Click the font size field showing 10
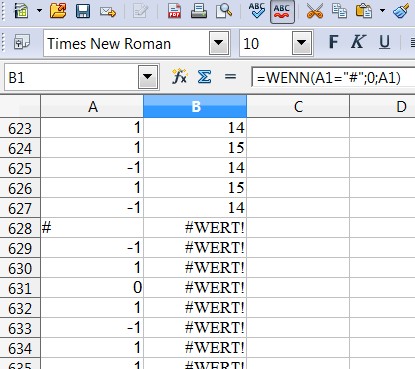 (x=266, y=43)
